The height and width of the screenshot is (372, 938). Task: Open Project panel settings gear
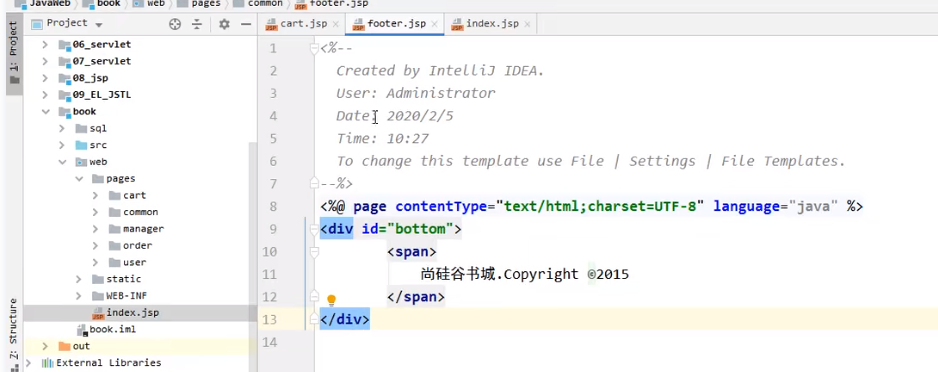224,24
